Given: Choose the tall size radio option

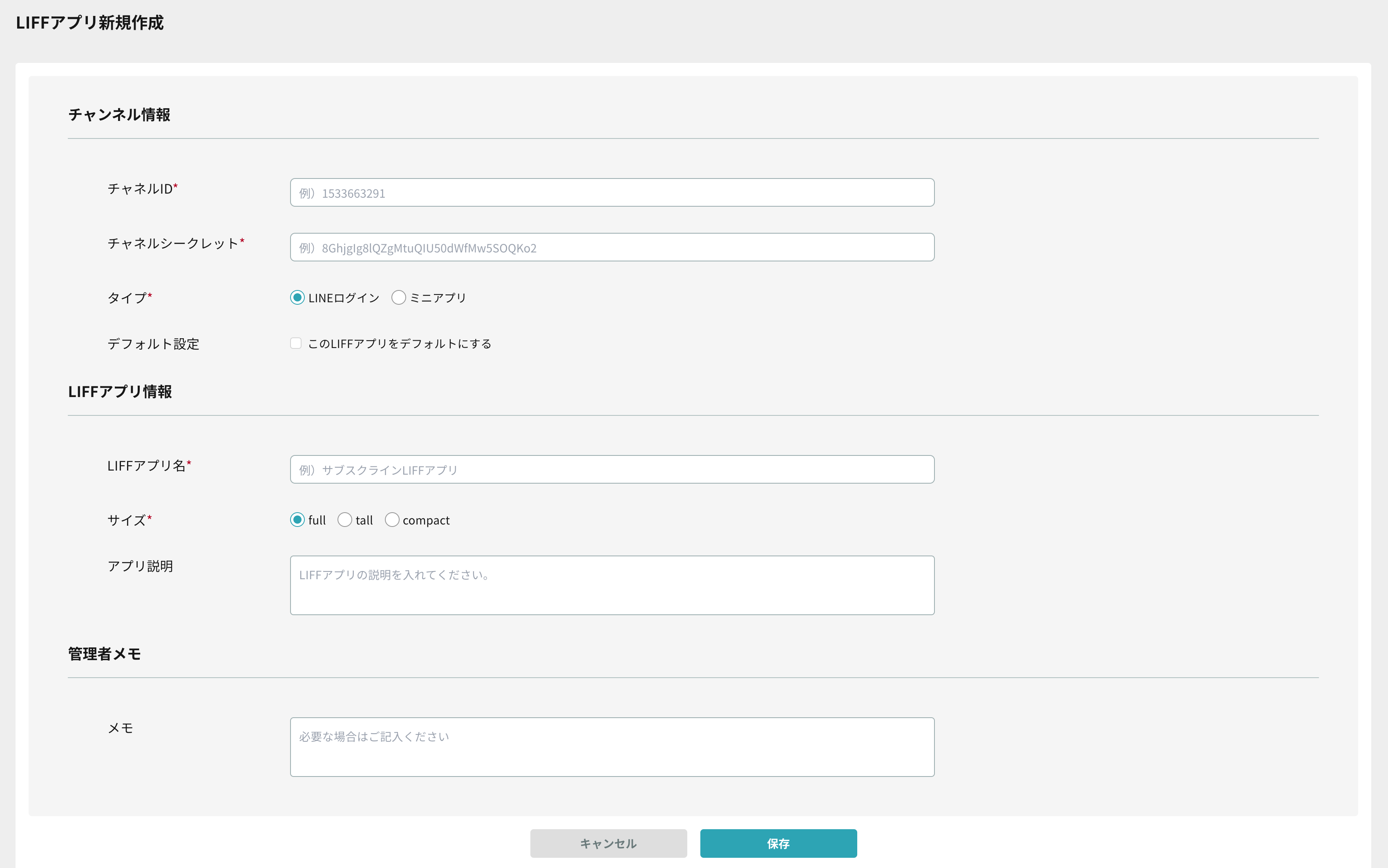Looking at the screenshot, I should coord(344,520).
